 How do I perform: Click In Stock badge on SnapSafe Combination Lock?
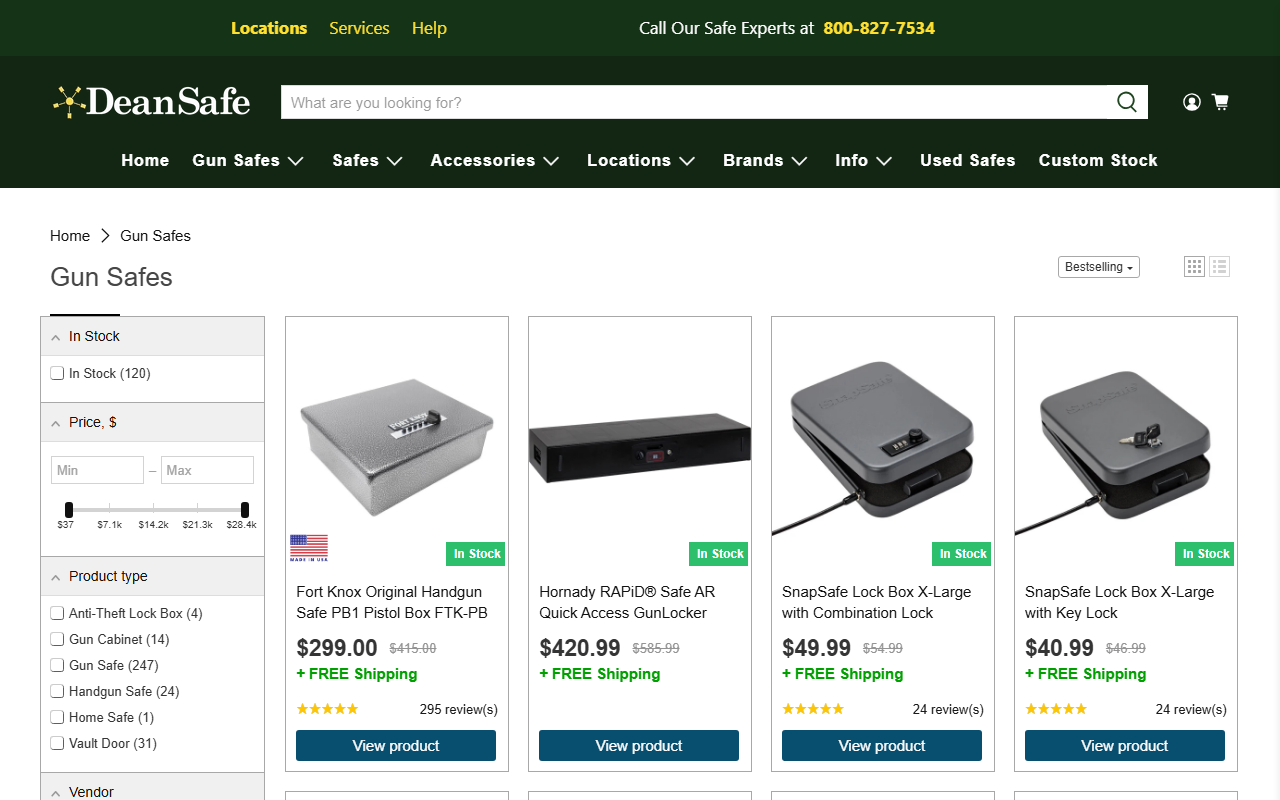(963, 554)
